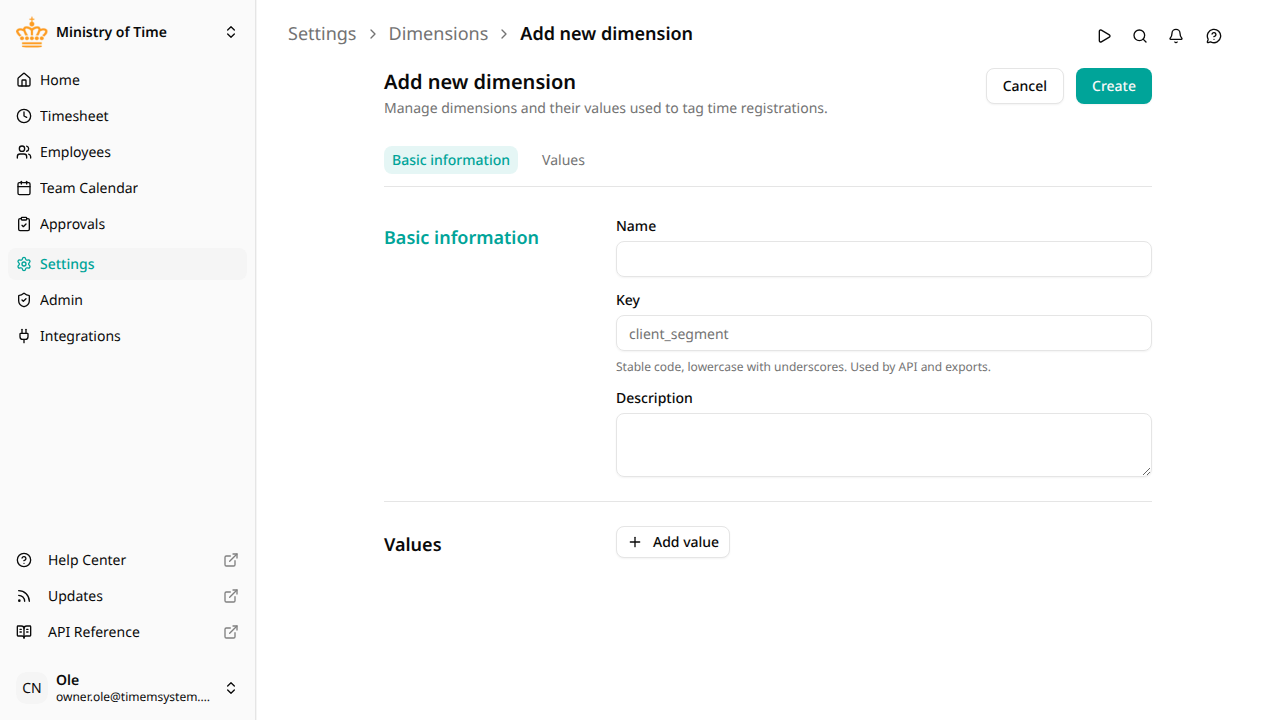This screenshot has height=720, width=1280.
Task: Go to Home in sidebar
Action: (127, 80)
